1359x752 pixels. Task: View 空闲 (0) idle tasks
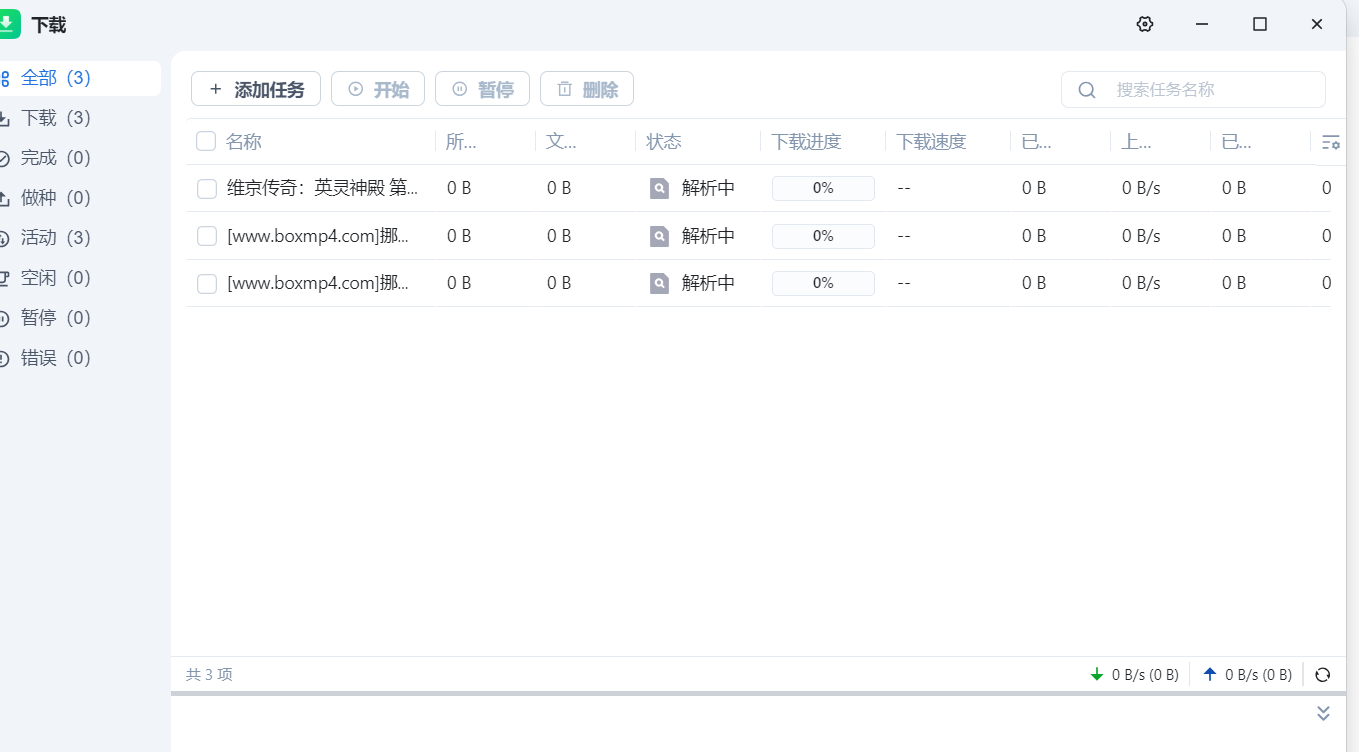[x=78, y=278]
